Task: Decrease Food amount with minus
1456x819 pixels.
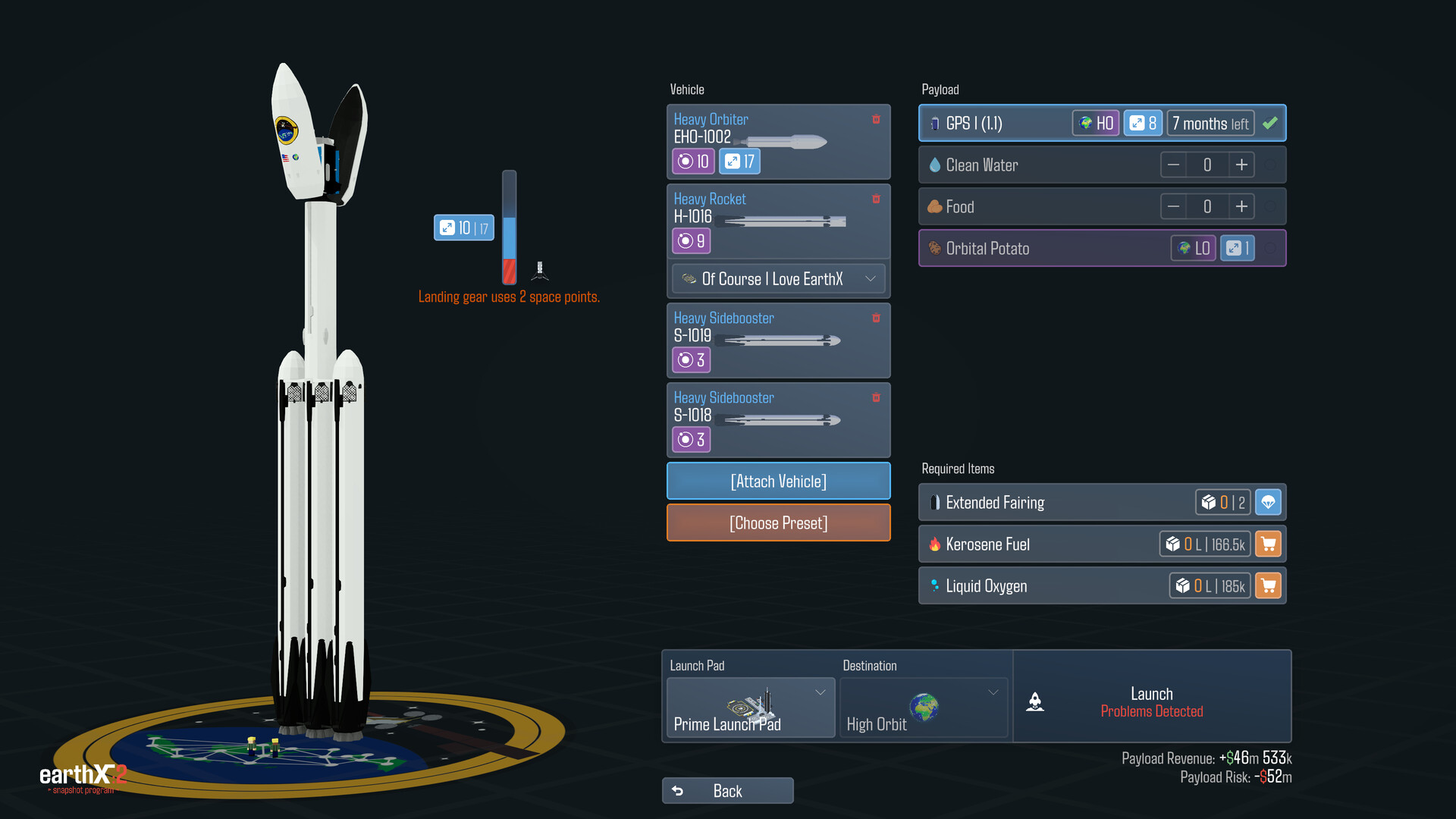Action: (x=1173, y=206)
